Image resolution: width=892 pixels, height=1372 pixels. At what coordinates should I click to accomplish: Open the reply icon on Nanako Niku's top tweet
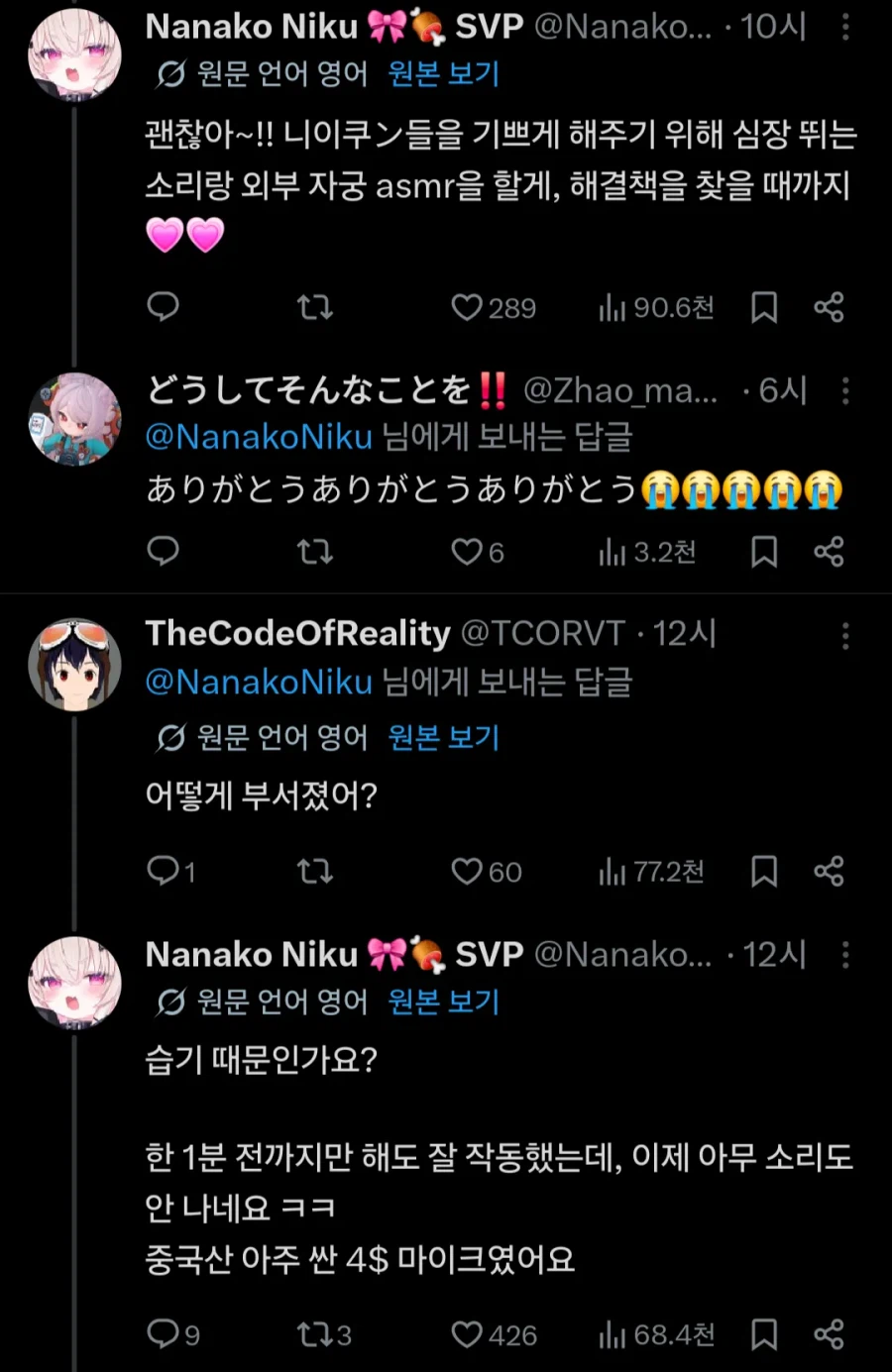[164, 307]
